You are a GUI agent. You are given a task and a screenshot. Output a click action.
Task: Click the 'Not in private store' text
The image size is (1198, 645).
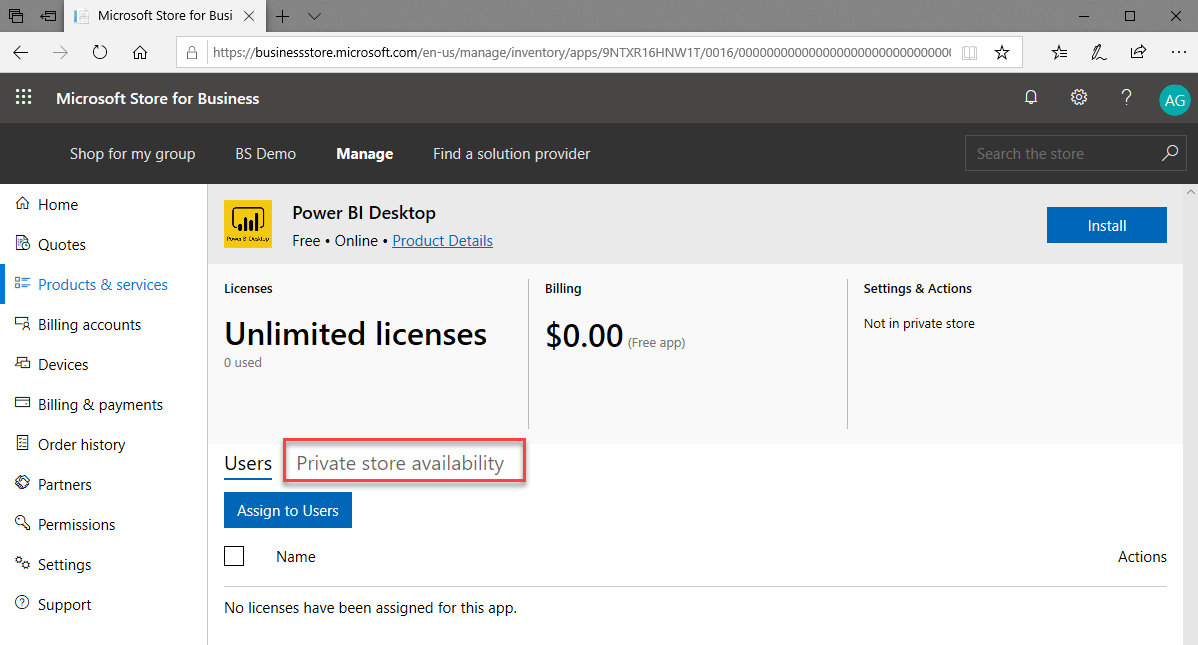pyautogui.click(x=919, y=323)
